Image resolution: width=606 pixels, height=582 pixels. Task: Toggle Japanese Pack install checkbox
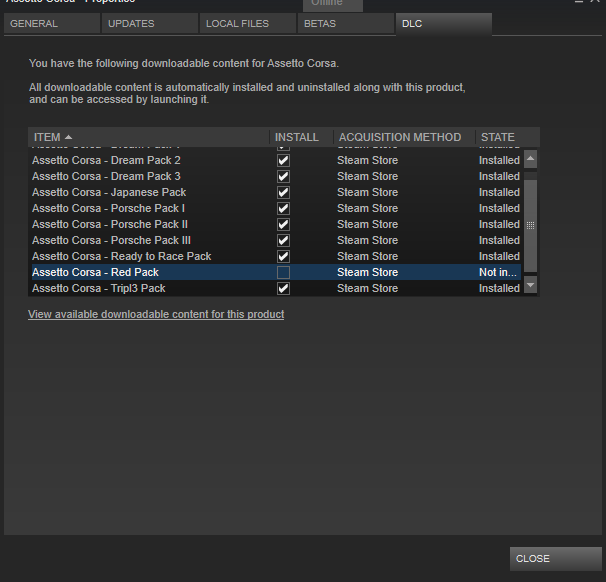[283, 192]
